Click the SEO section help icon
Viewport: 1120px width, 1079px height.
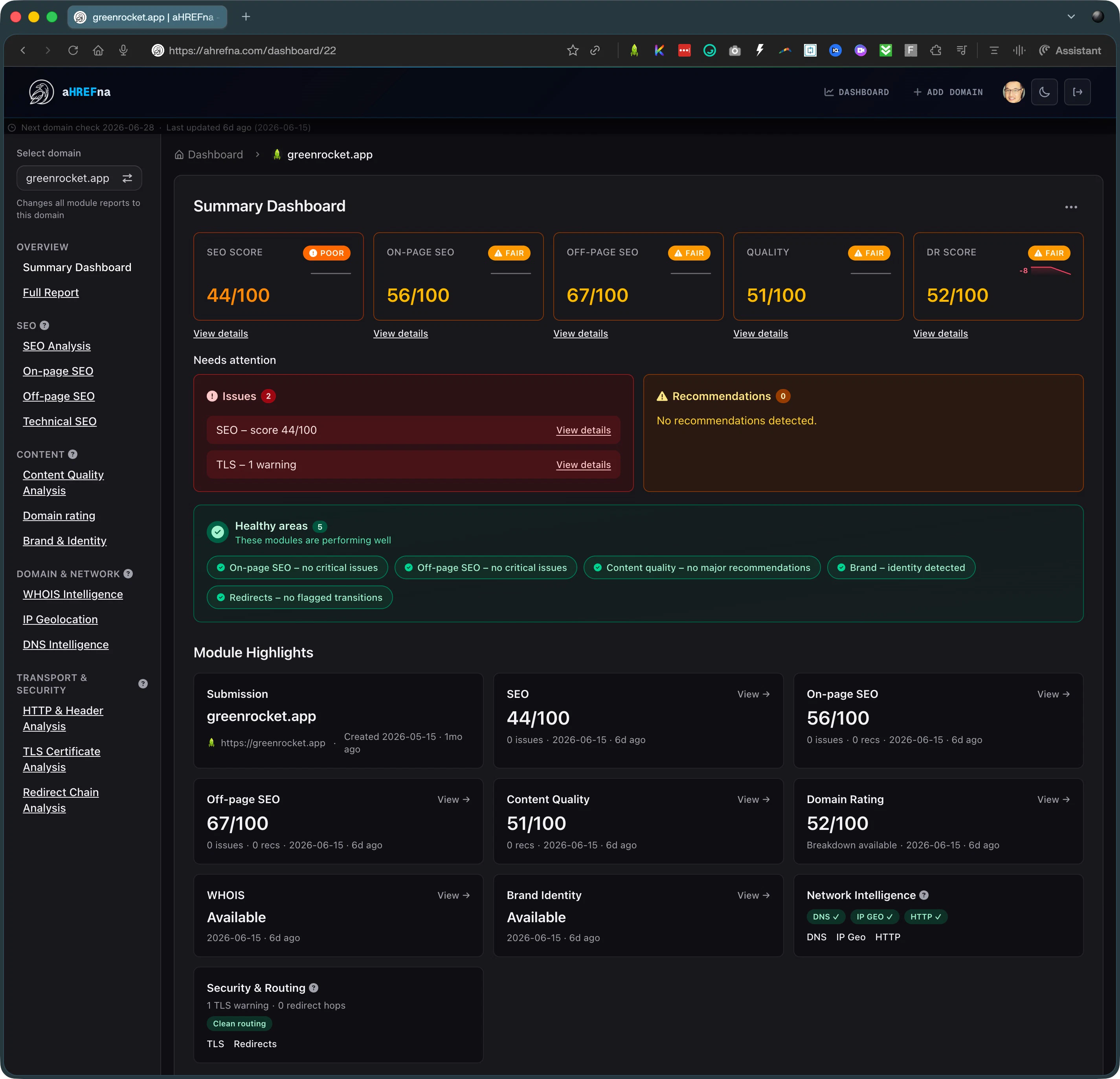coord(44,325)
